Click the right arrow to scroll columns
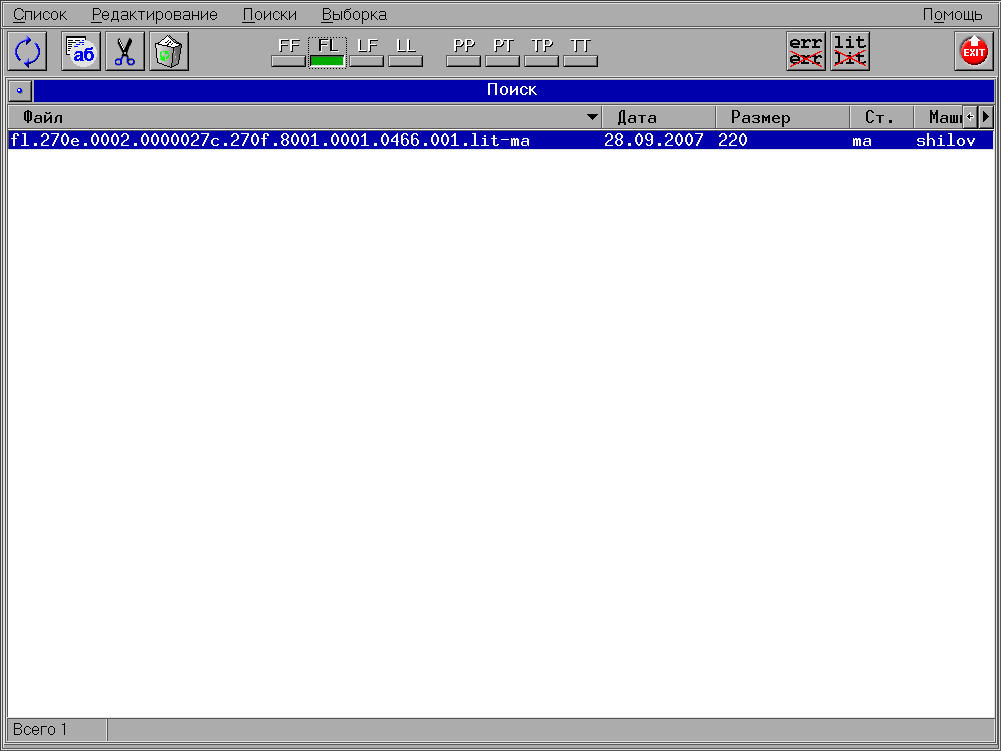Screen dimensions: 1001x751 click(x=986, y=117)
